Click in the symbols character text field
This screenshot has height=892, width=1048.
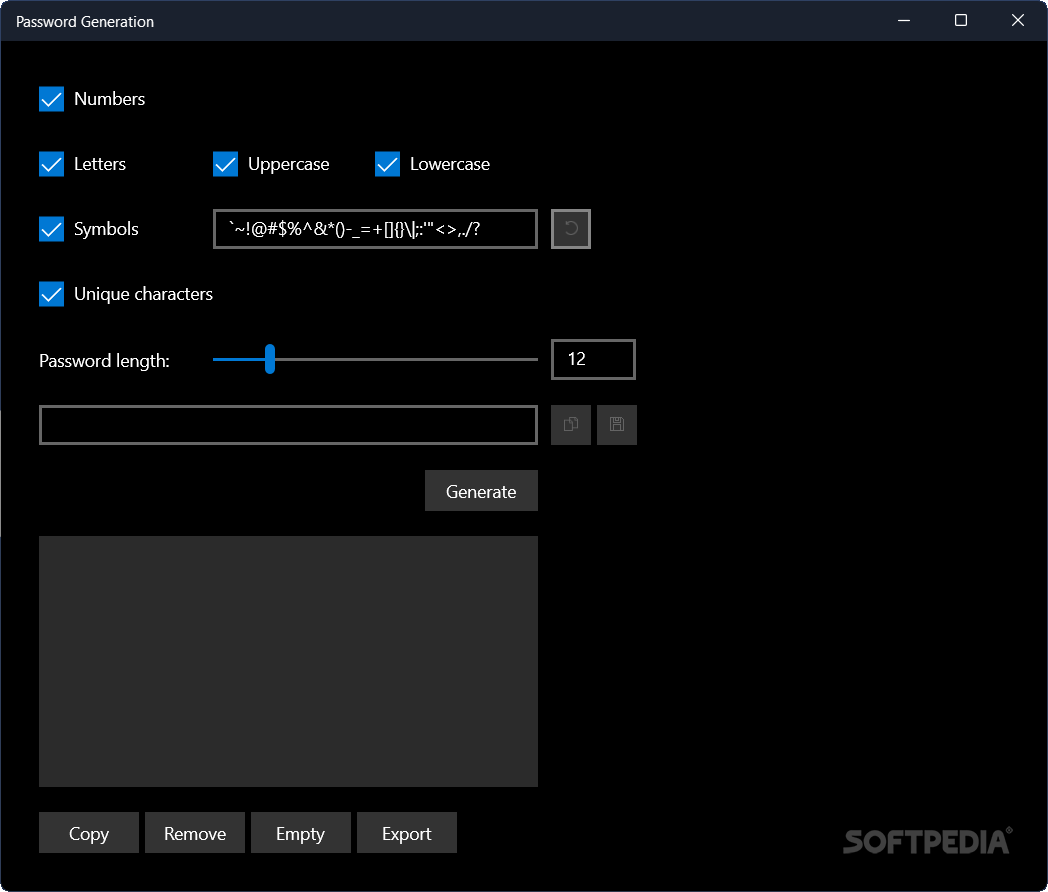(376, 229)
